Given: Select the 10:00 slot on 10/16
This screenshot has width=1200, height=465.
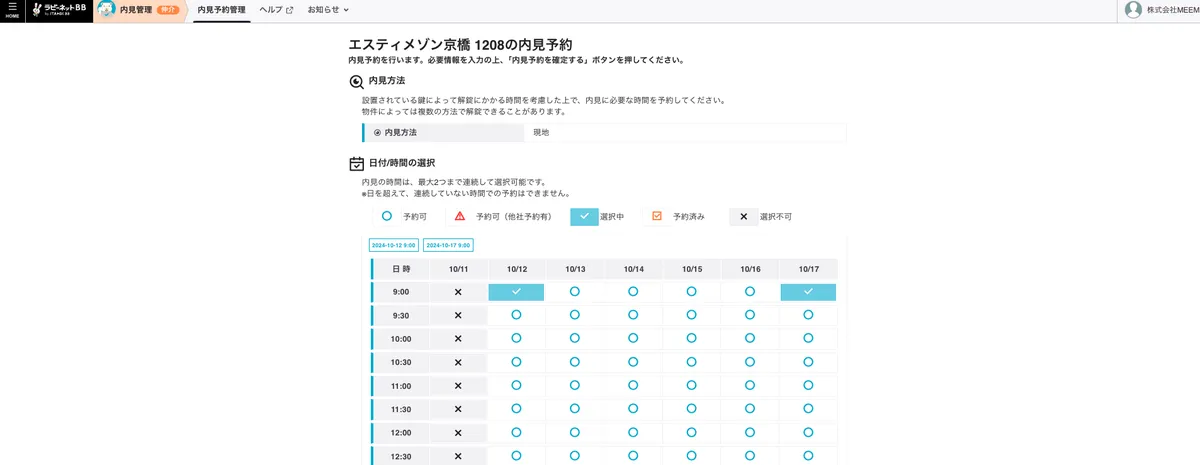Looking at the screenshot, I should point(750,339).
